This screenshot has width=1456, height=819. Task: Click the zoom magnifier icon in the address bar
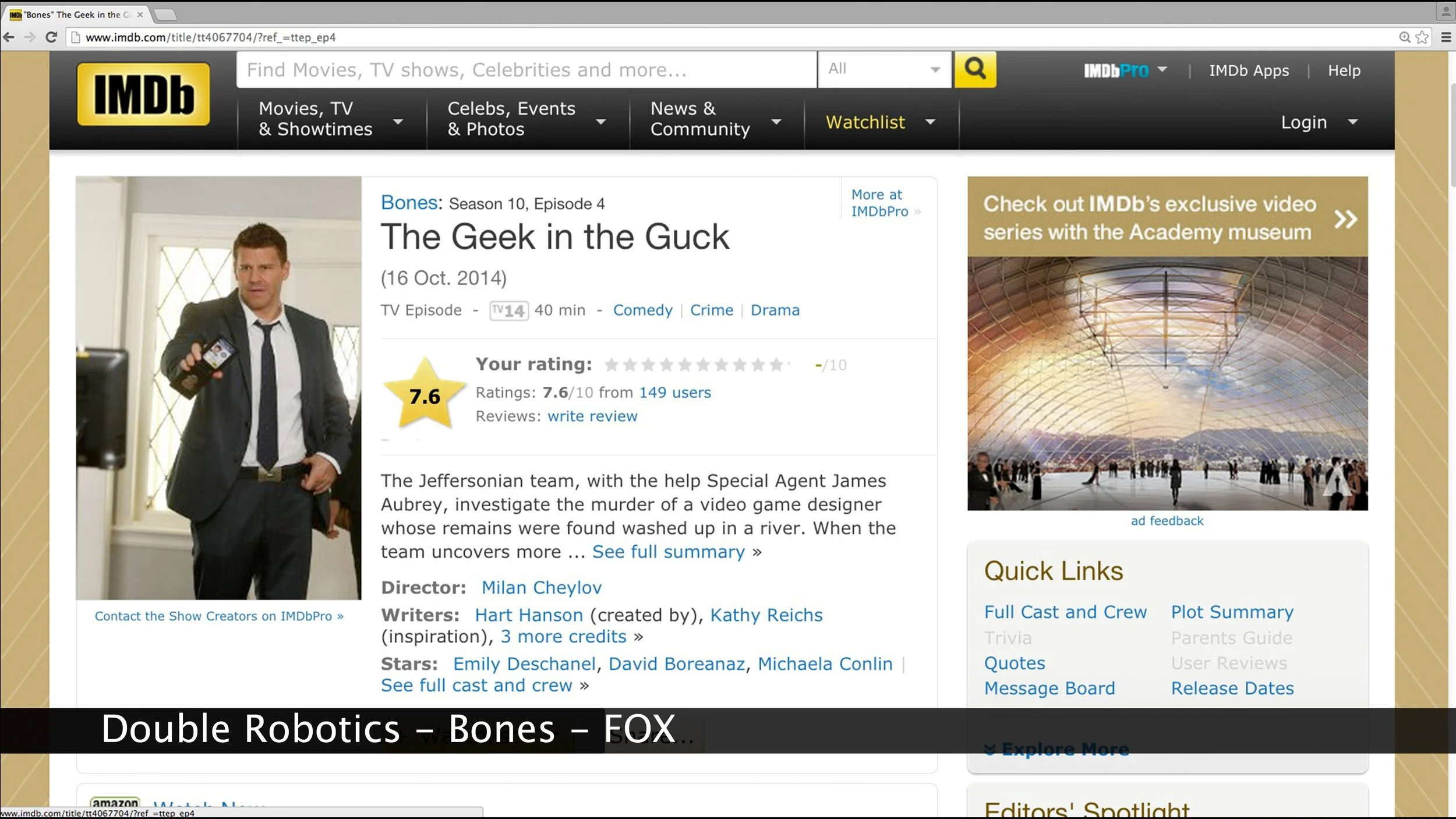coord(1404,37)
